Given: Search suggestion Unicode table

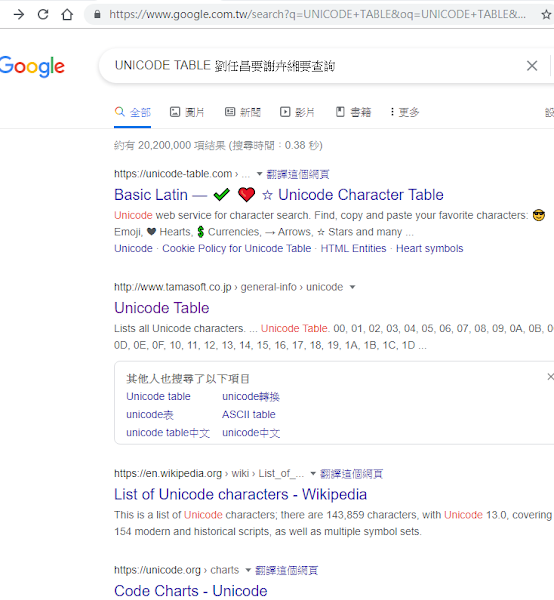Looking at the screenshot, I should click(x=158, y=396).
